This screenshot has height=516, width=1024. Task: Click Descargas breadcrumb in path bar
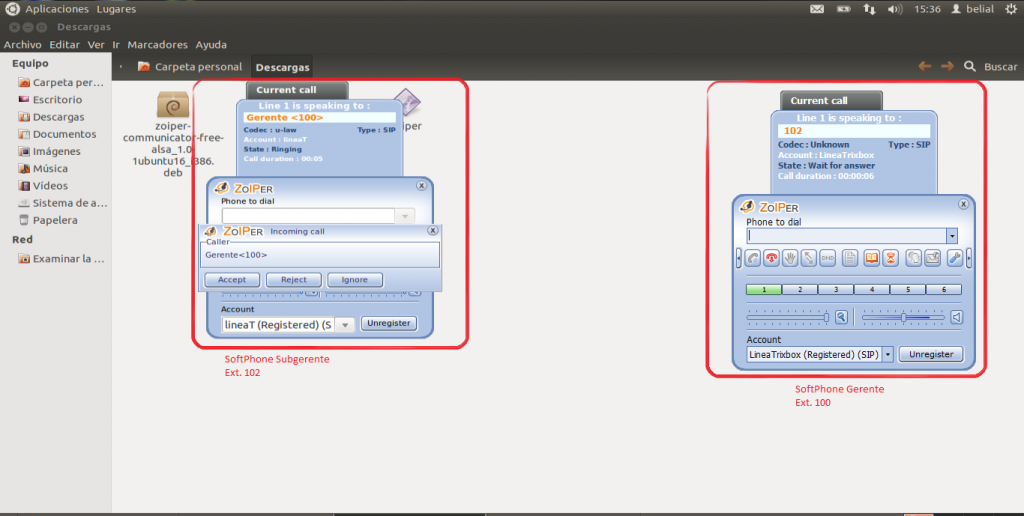pos(282,67)
